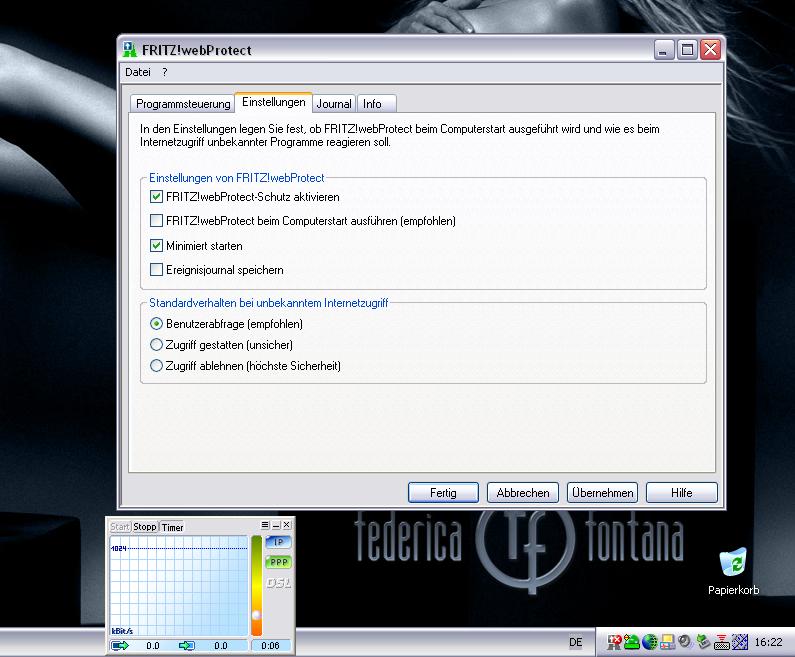This screenshot has height=657, width=795.
Task: Click the DE language indicator in the taskbar
Action: 575,642
